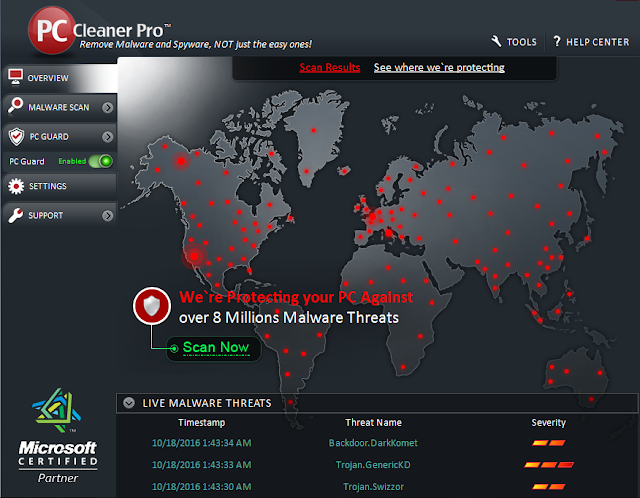This screenshot has width=640, height=498.
Task: Click the PC Guard status label
Action: coord(27,162)
